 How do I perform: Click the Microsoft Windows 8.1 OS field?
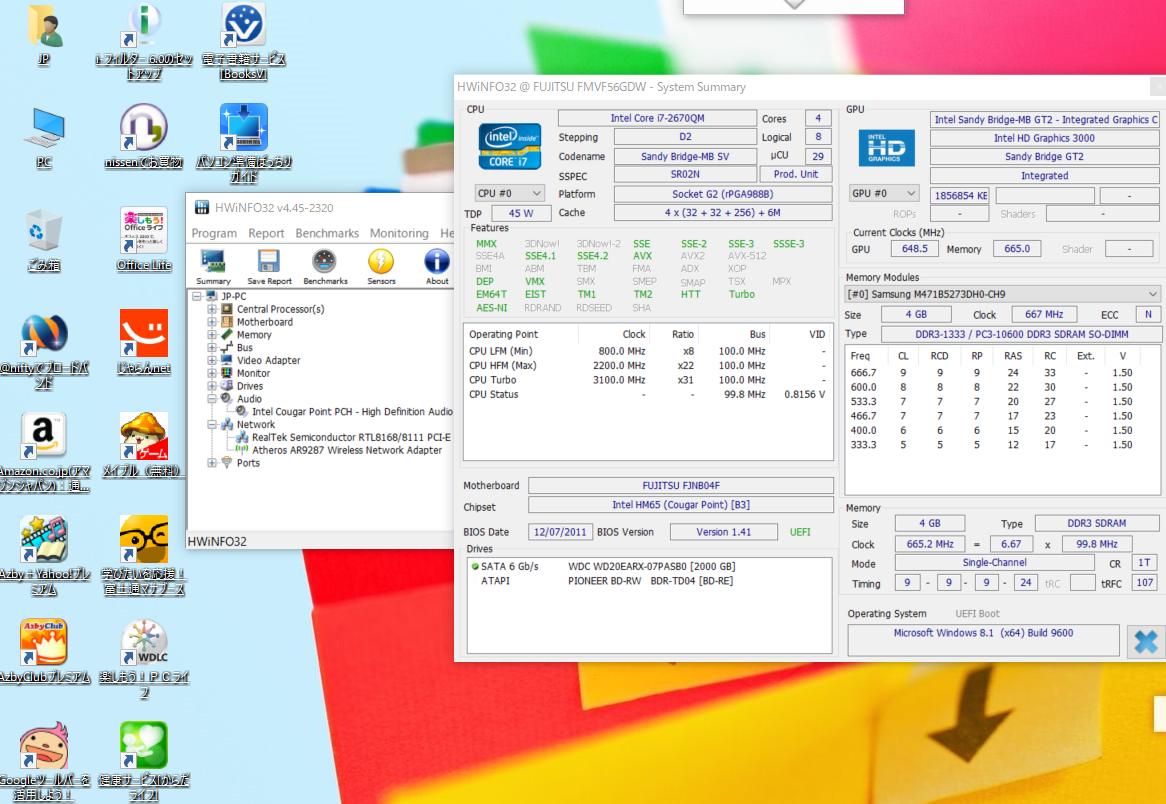pos(983,639)
